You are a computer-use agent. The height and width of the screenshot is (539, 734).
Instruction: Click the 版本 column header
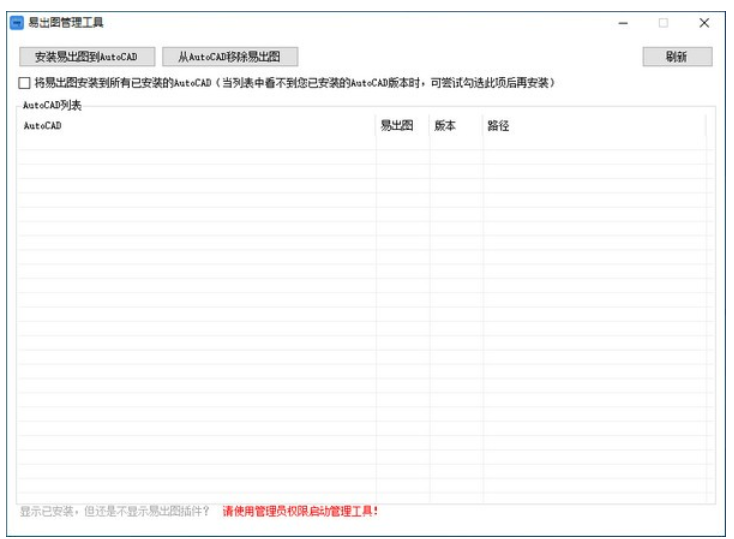456,126
